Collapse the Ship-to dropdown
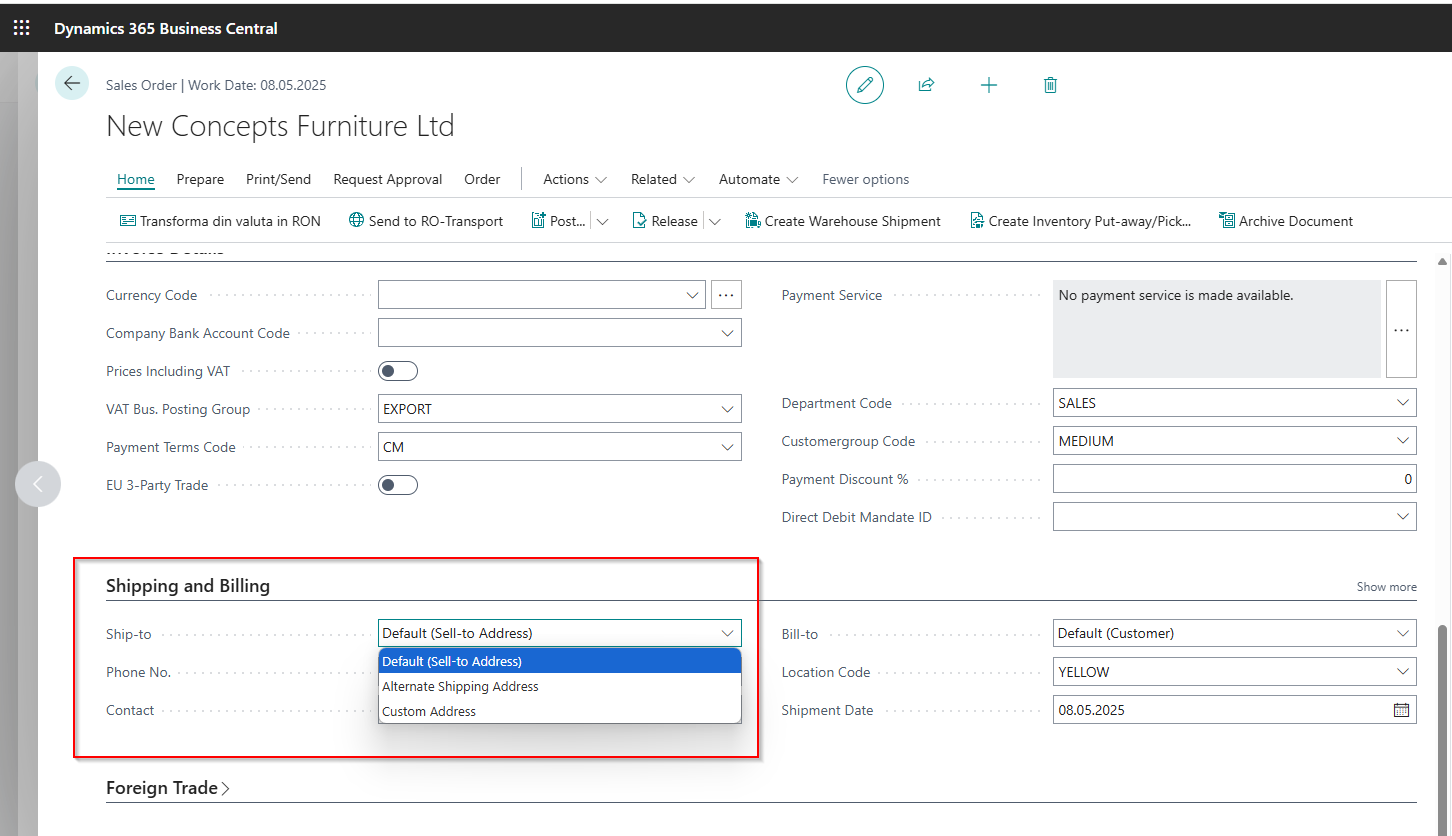Screen dimensions: 1452x836 tap(728, 633)
